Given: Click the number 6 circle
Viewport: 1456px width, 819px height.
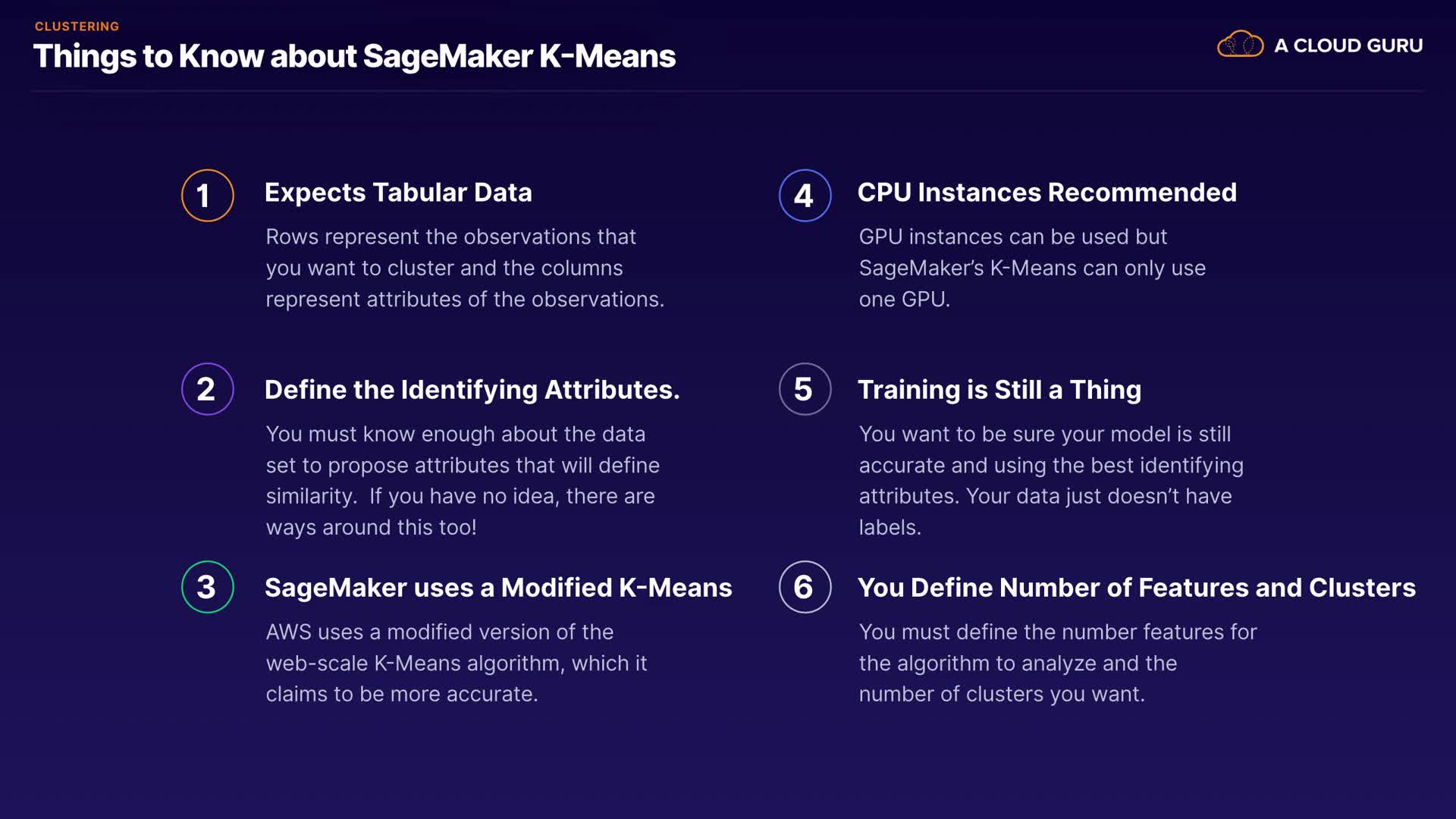Looking at the screenshot, I should click(805, 587).
